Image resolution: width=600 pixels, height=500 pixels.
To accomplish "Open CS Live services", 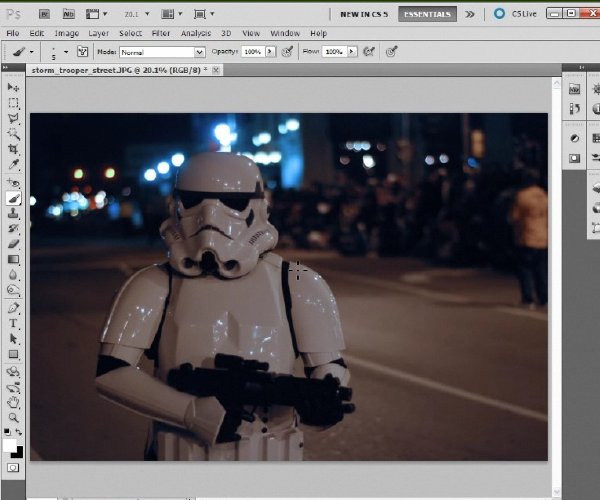I will 515,14.
